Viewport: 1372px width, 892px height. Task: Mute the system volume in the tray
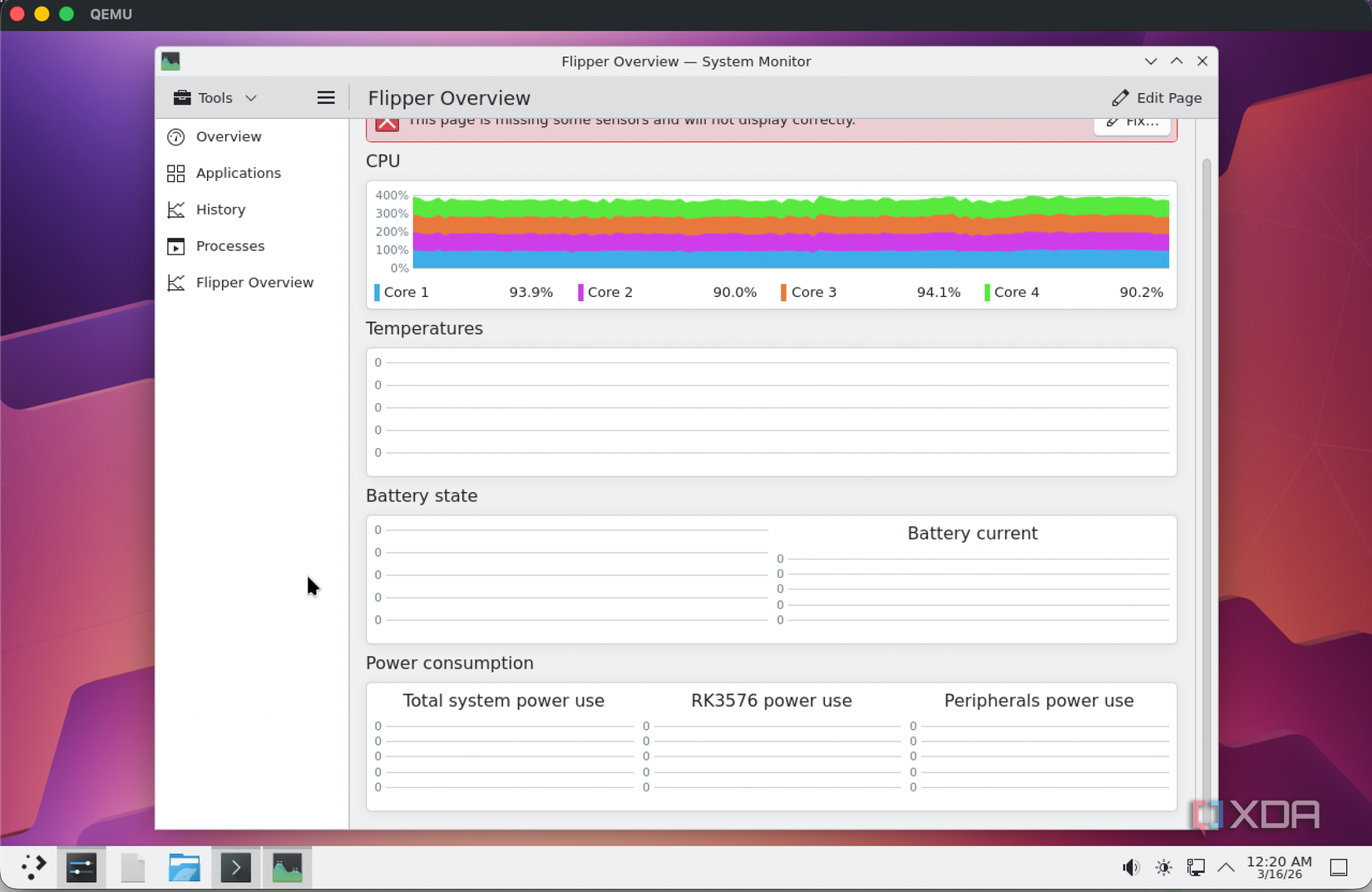click(x=1131, y=867)
